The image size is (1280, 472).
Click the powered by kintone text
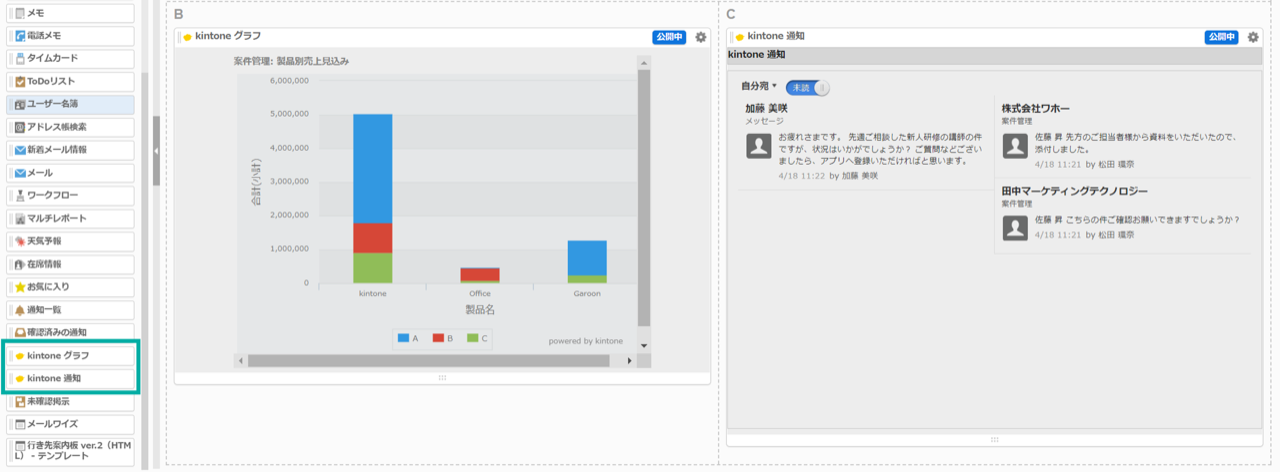coord(586,341)
